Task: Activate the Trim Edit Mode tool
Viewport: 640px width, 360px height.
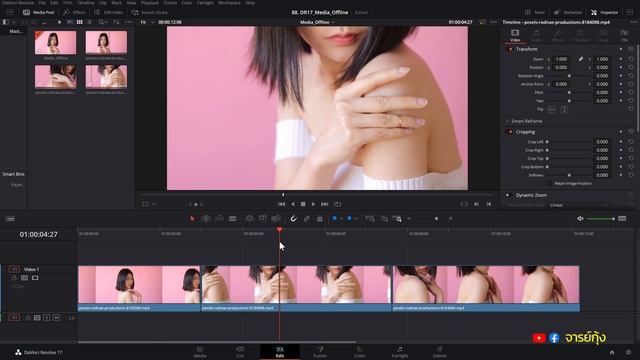Action: [x=206, y=219]
